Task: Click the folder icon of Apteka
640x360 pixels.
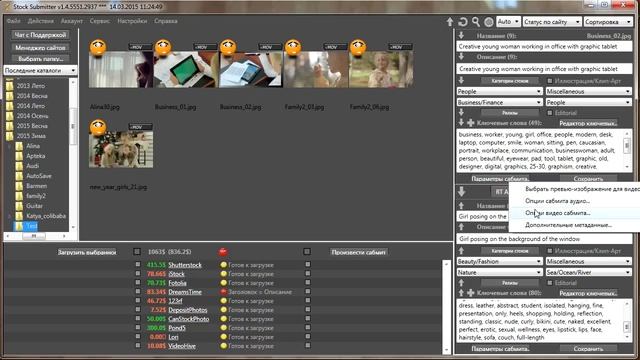Action: click(19, 156)
